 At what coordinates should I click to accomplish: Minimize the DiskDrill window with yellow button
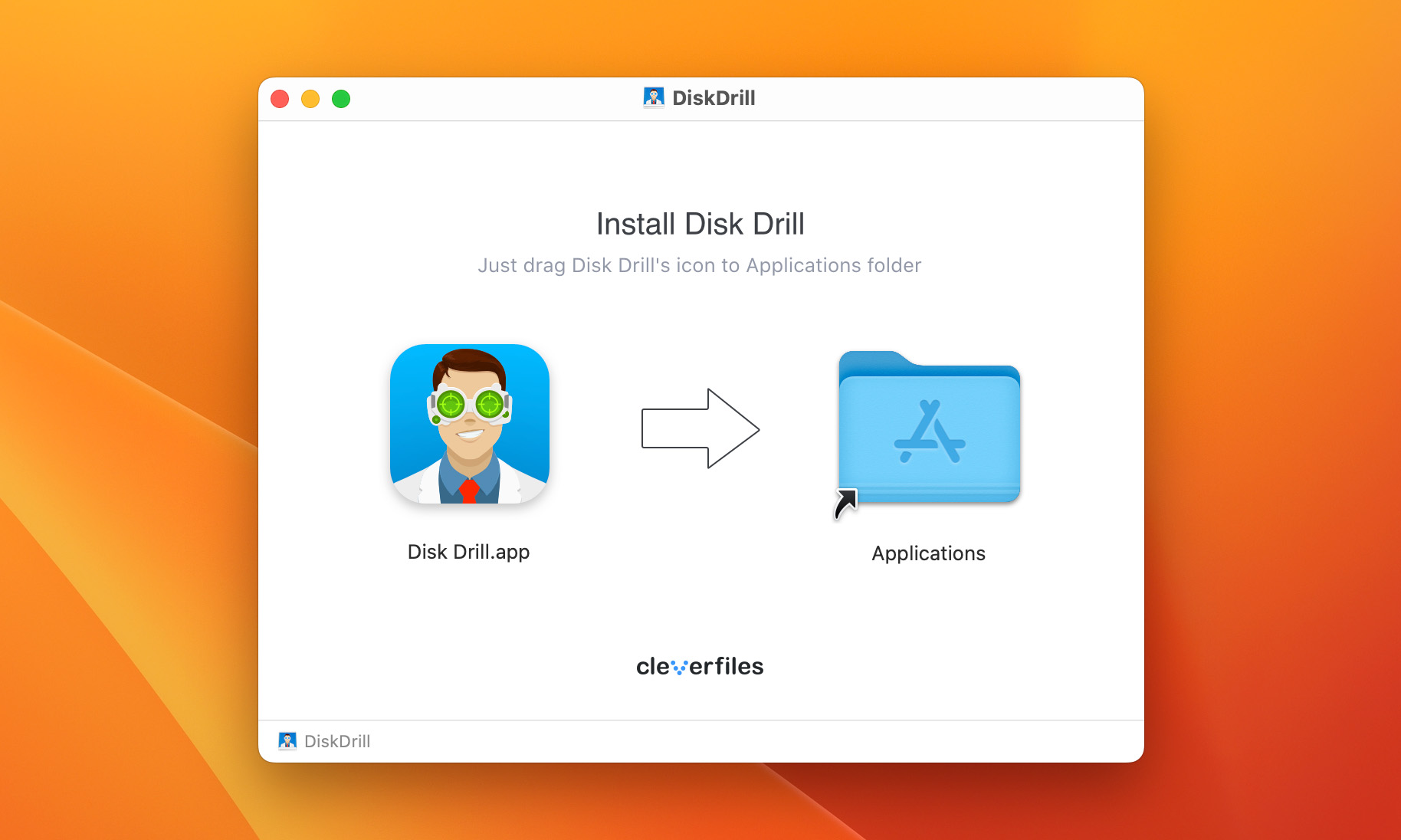coord(310,99)
